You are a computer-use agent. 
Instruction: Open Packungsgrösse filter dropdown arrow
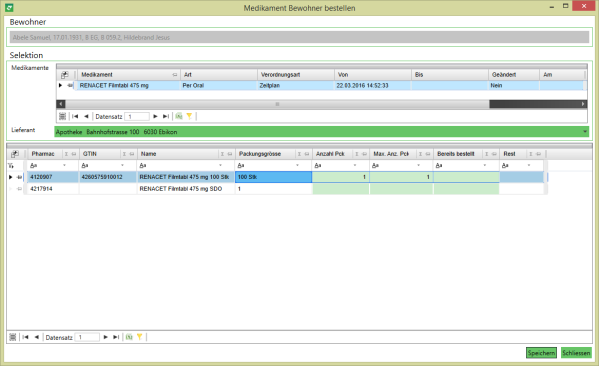297,165
